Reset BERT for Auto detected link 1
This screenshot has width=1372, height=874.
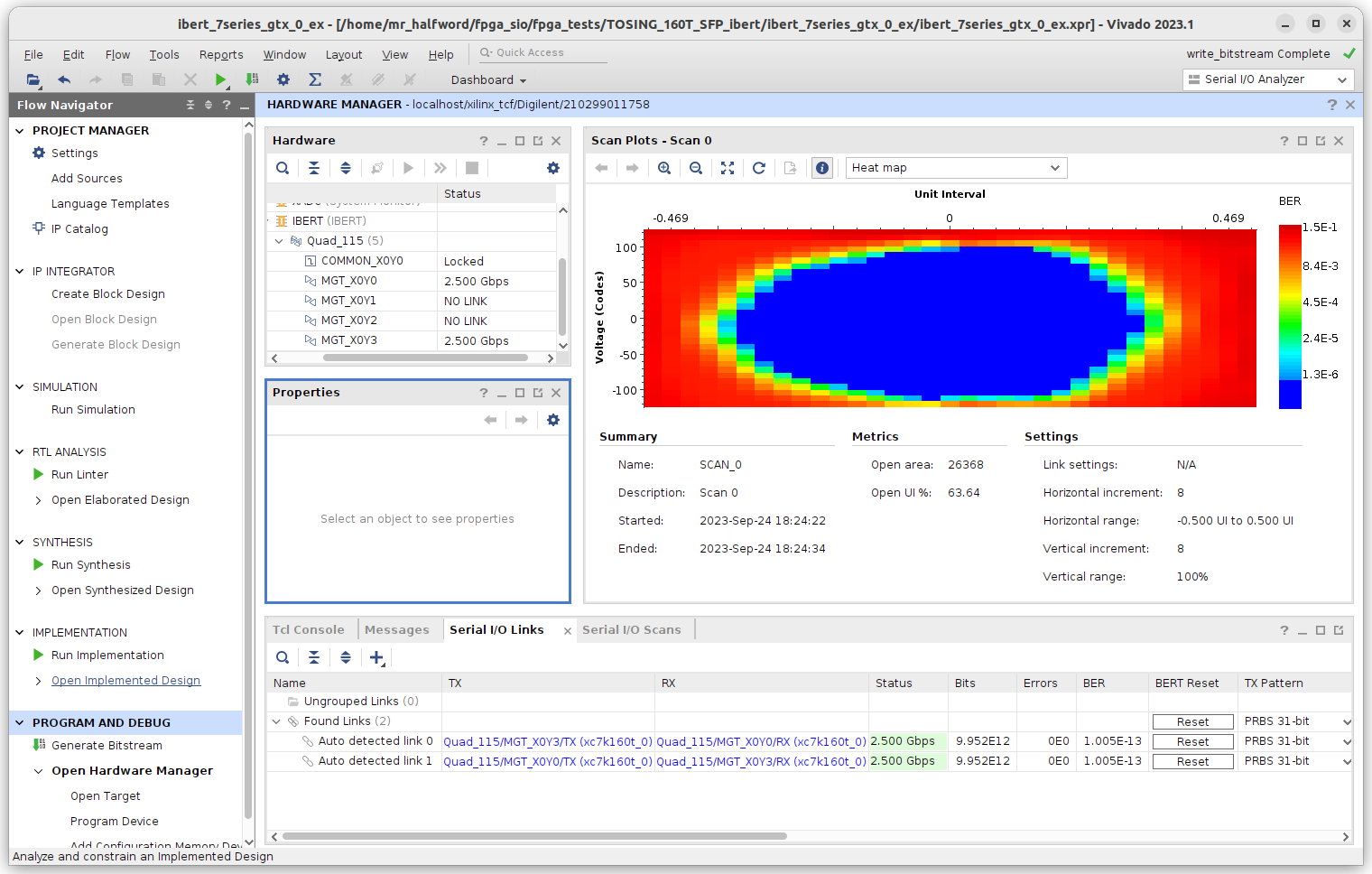pyautogui.click(x=1193, y=762)
